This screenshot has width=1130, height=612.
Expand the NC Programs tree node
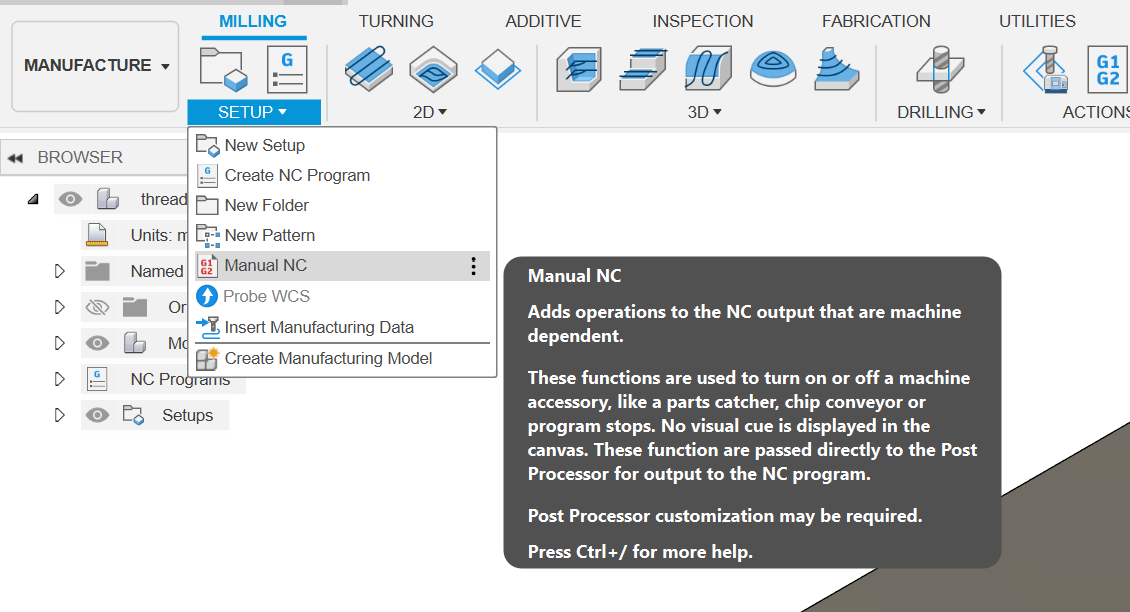[59, 379]
